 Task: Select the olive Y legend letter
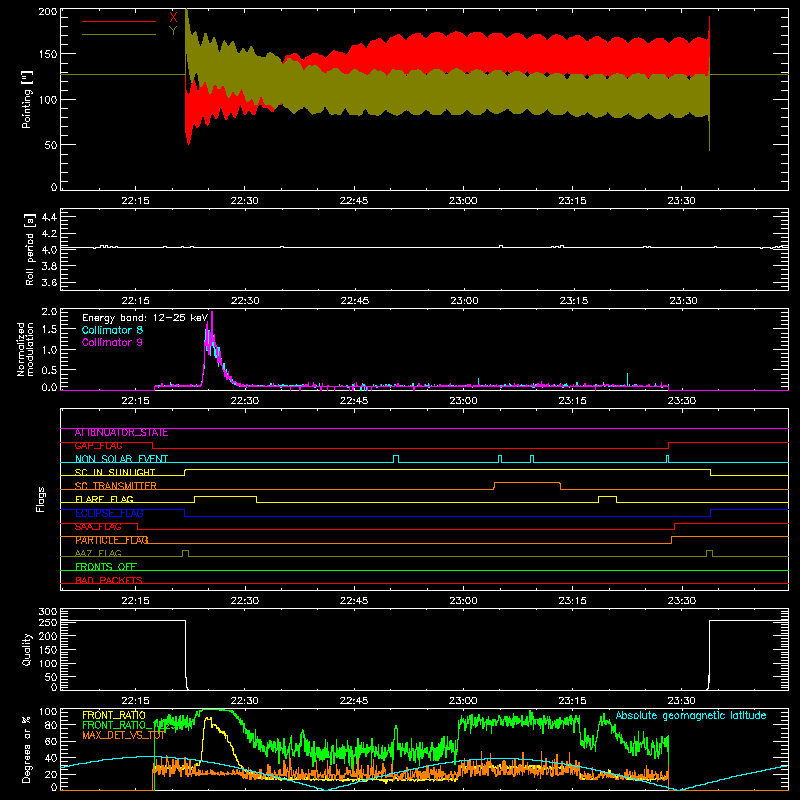(173, 31)
